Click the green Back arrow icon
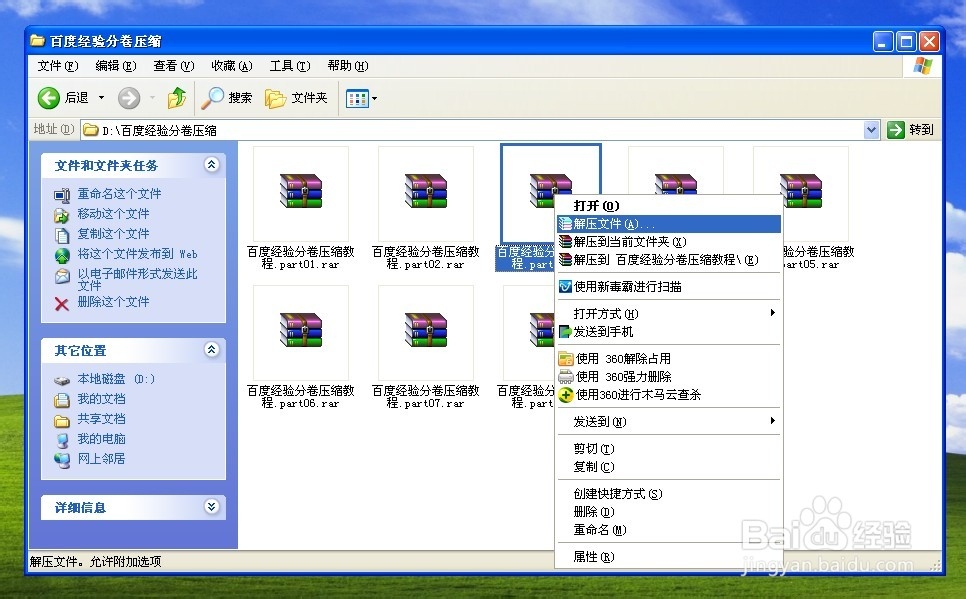This screenshot has height=599, width=966. click(49, 98)
